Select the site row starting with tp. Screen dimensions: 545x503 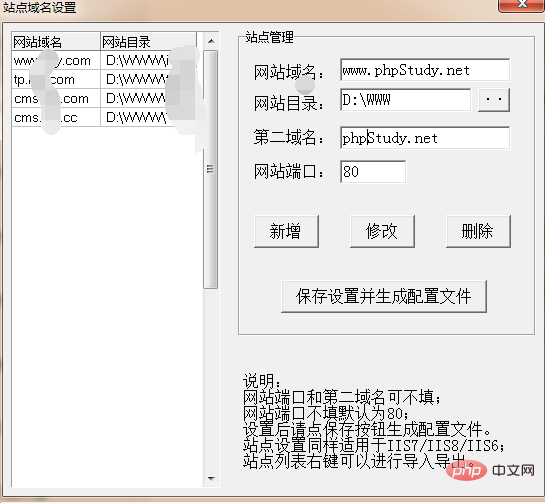pyautogui.click(x=104, y=80)
